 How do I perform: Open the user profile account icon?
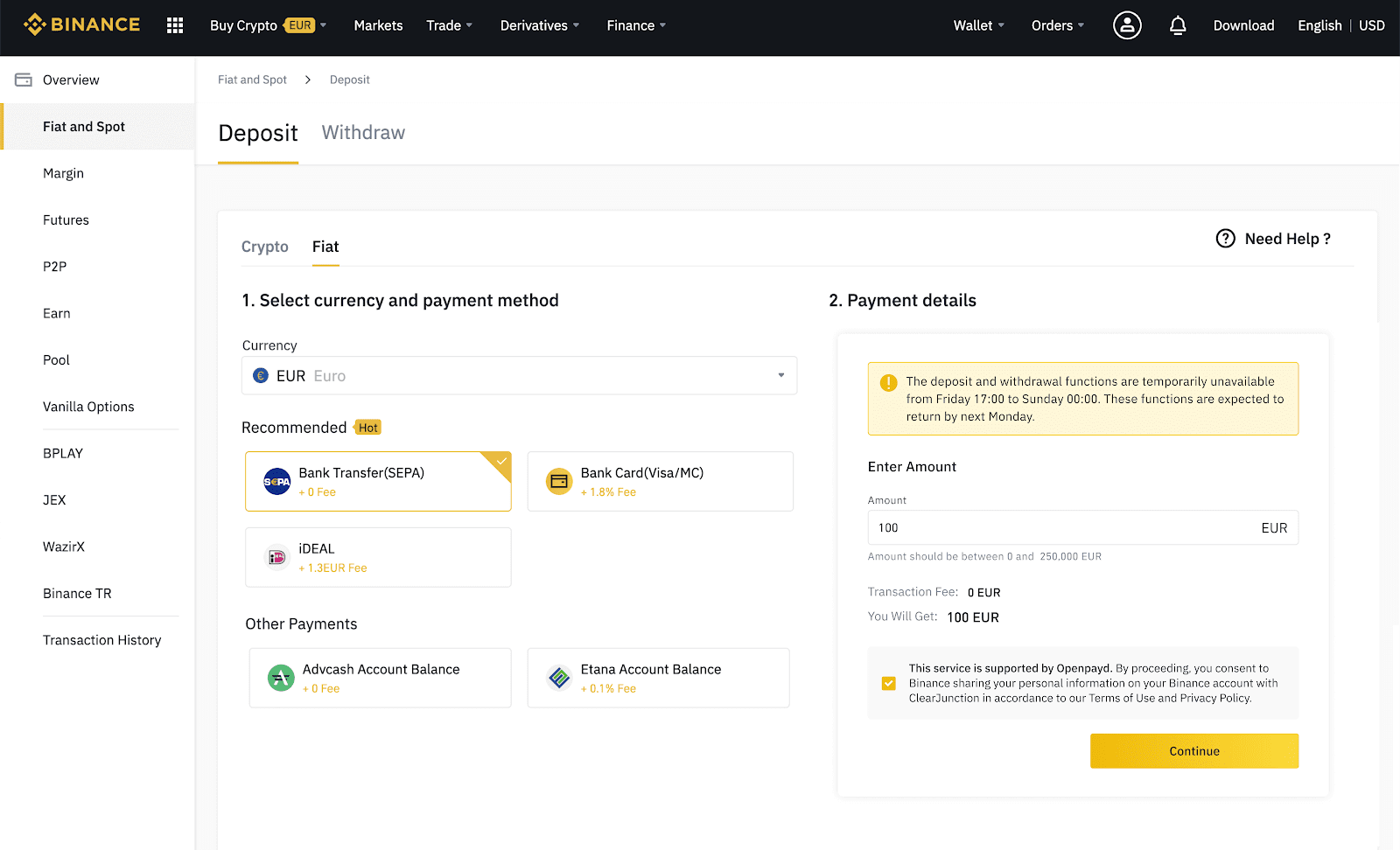point(1127,25)
